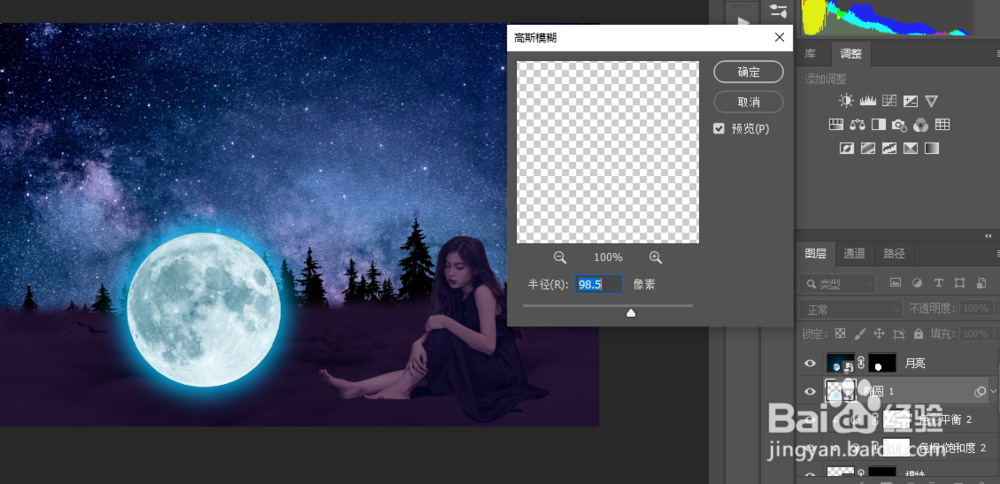The image size is (1000, 484).
Task: Click the 月亮 layer name
Action: [x=915, y=363]
